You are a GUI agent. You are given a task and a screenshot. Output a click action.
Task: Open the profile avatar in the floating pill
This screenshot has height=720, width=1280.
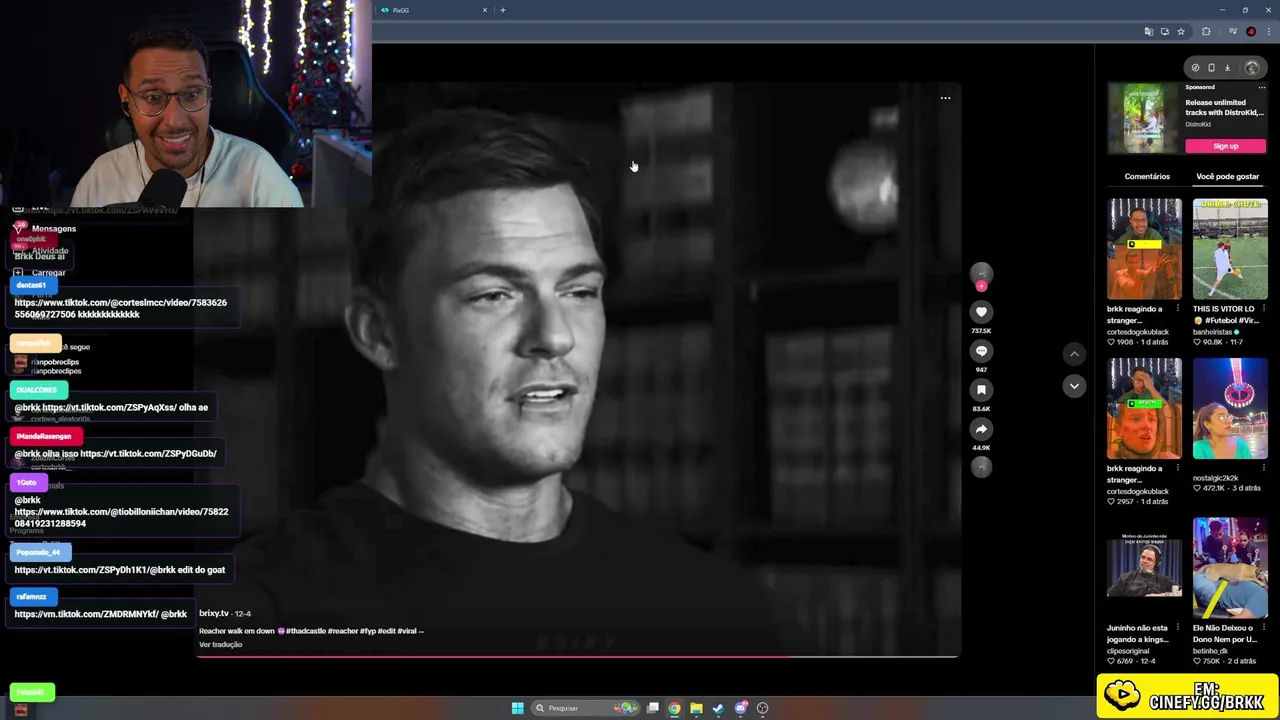(1252, 68)
